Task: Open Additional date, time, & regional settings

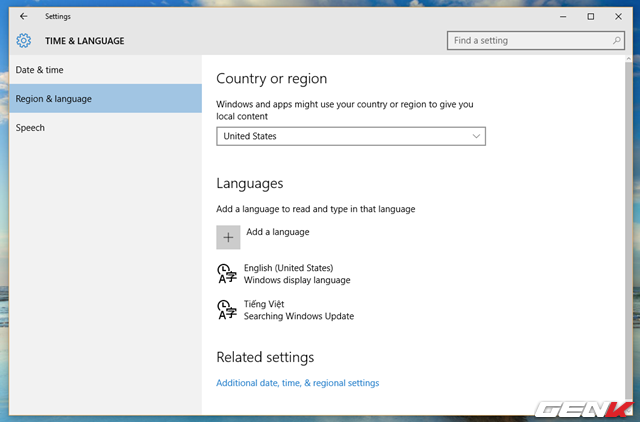Action: click(x=298, y=383)
